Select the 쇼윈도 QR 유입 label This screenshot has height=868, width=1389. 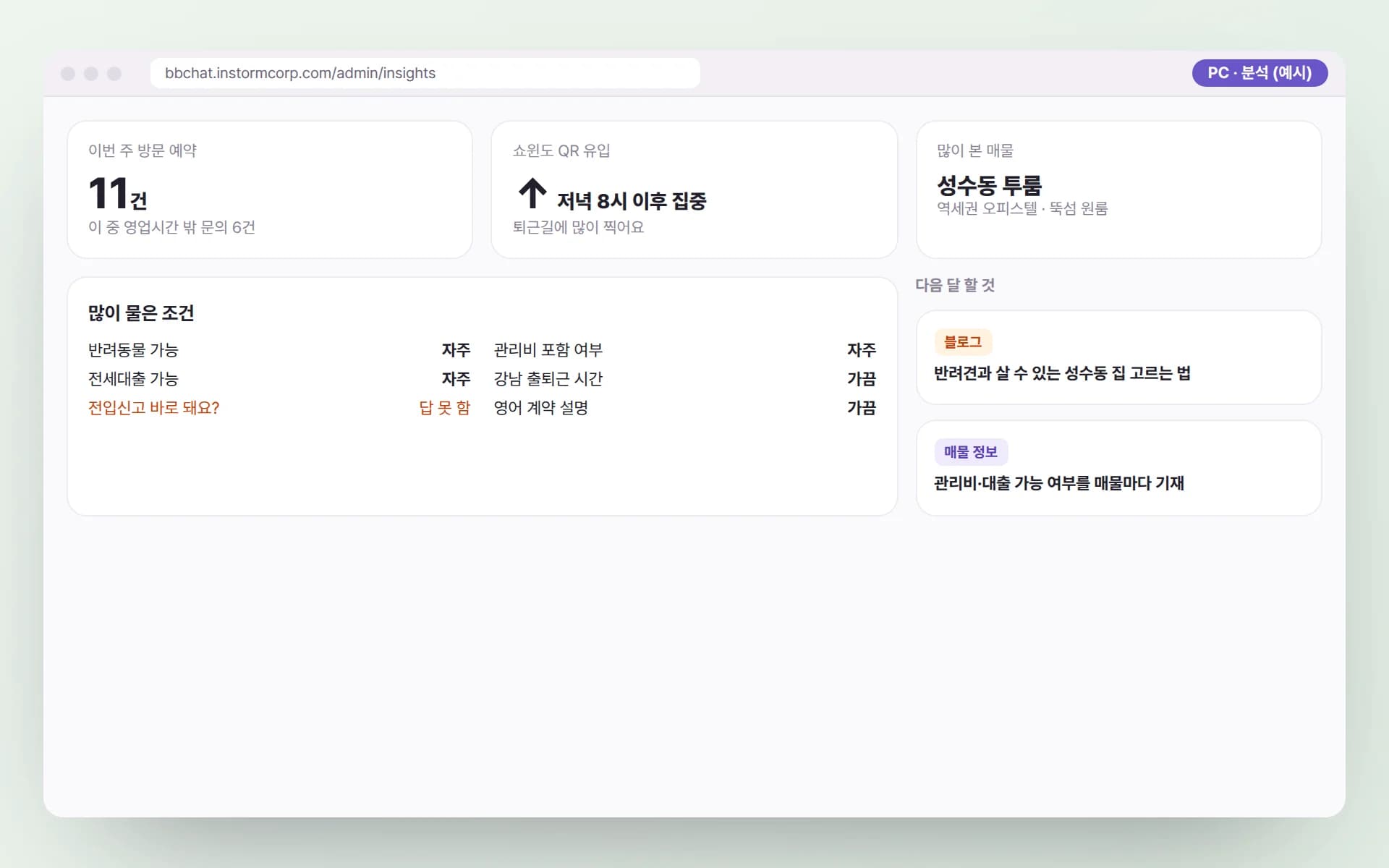(561, 150)
